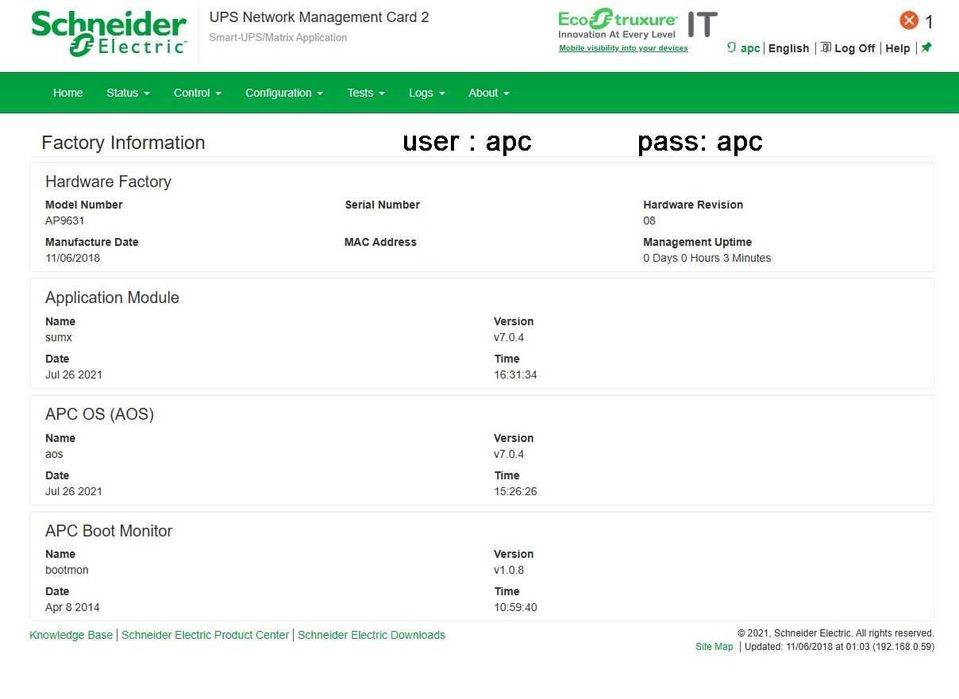
Task: Click the manufacture date 11/06/2018
Action: tap(72, 258)
